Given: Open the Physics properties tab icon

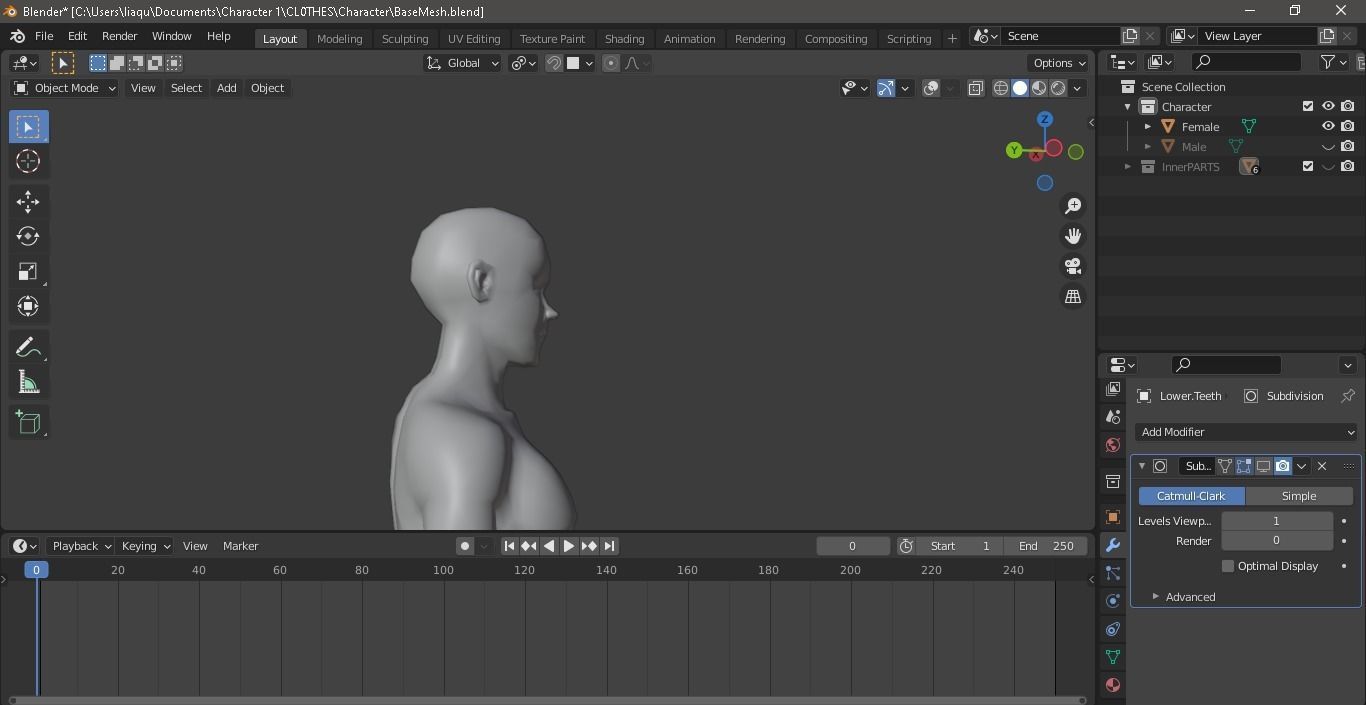Looking at the screenshot, I should (1113, 601).
